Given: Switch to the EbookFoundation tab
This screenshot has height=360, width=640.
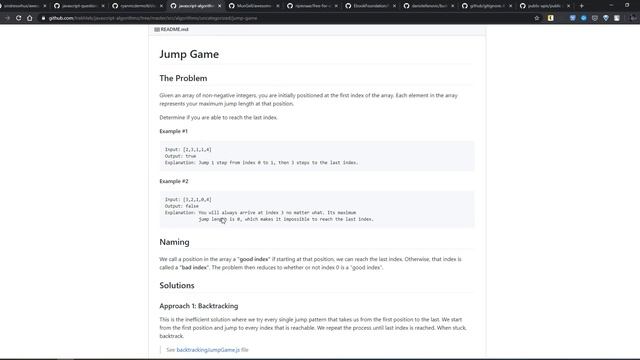Looking at the screenshot, I should coord(370,6).
